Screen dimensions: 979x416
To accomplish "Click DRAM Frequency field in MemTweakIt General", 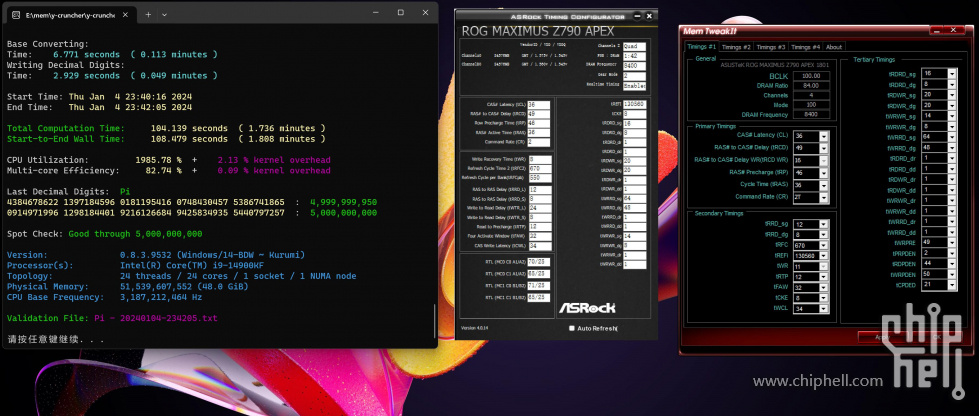I will pos(812,115).
